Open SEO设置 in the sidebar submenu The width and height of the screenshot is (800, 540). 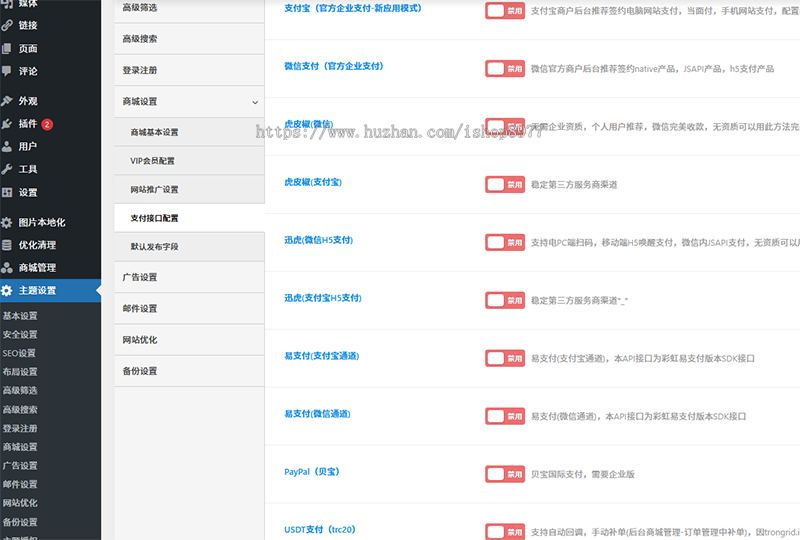pos(19,353)
